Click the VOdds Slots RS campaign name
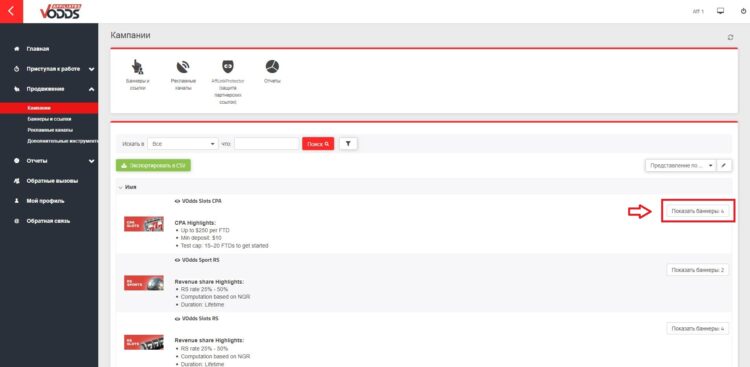Viewport: 750px width, 367px height. pyautogui.click(x=200, y=318)
